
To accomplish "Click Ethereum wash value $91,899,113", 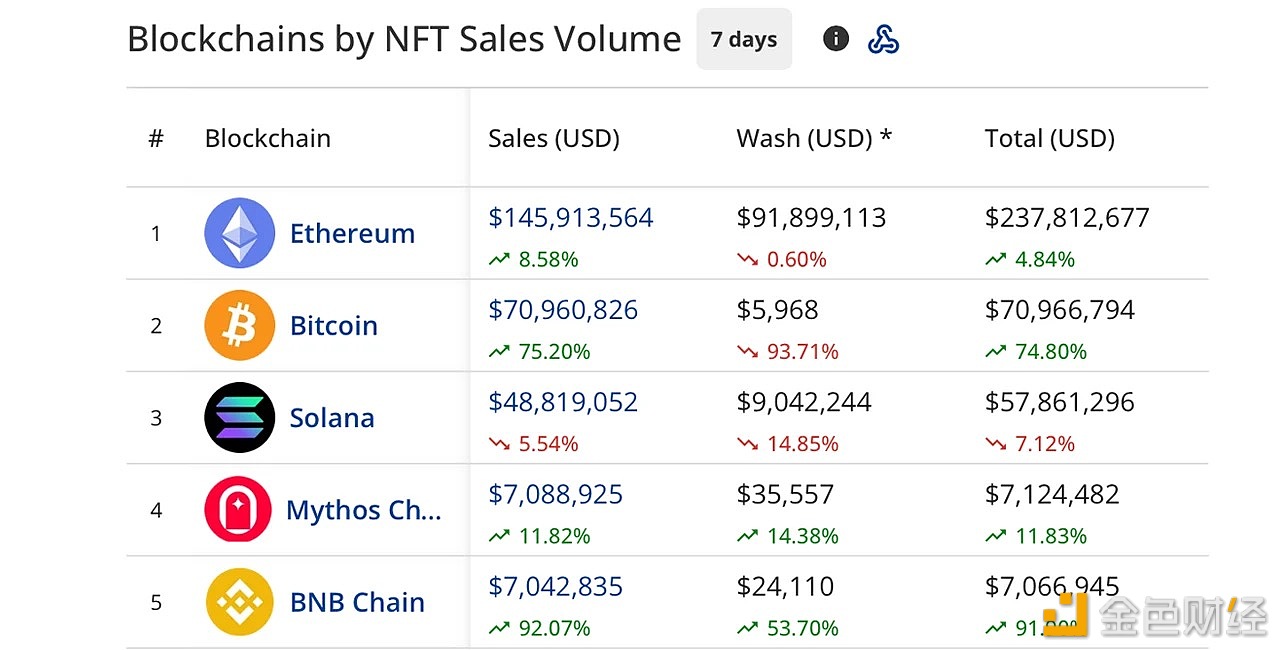I will point(811,218).
